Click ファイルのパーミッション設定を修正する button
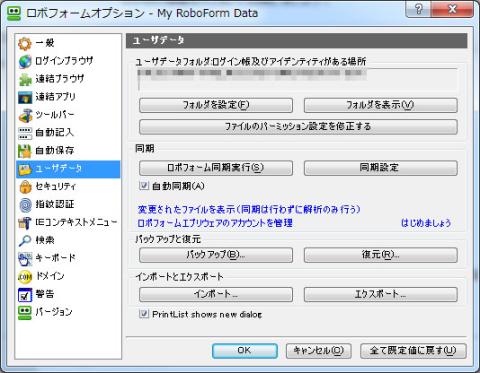This screenshot has height=373, width=480. tap(298, 127)
